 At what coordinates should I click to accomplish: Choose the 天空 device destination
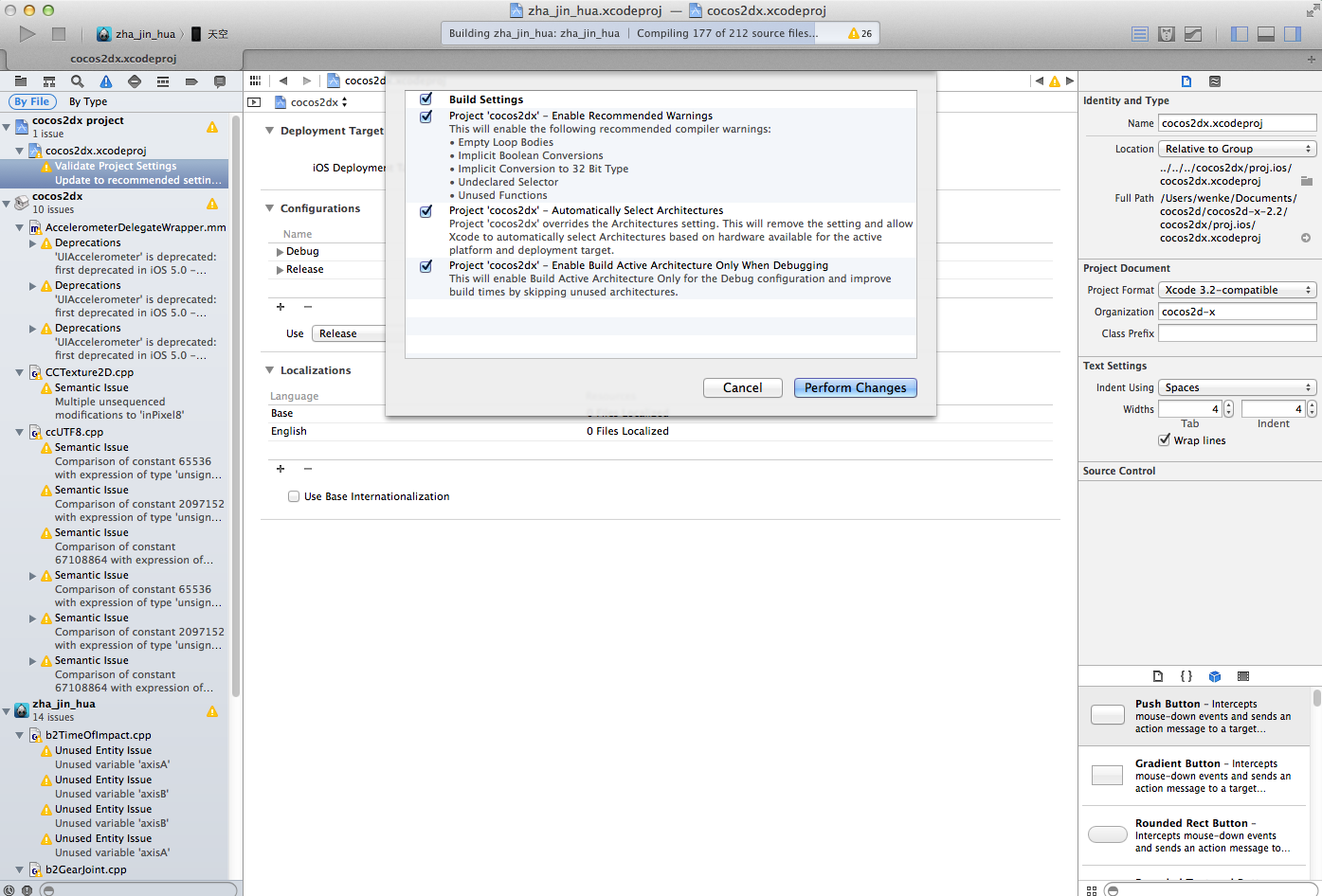coord(210,34)
